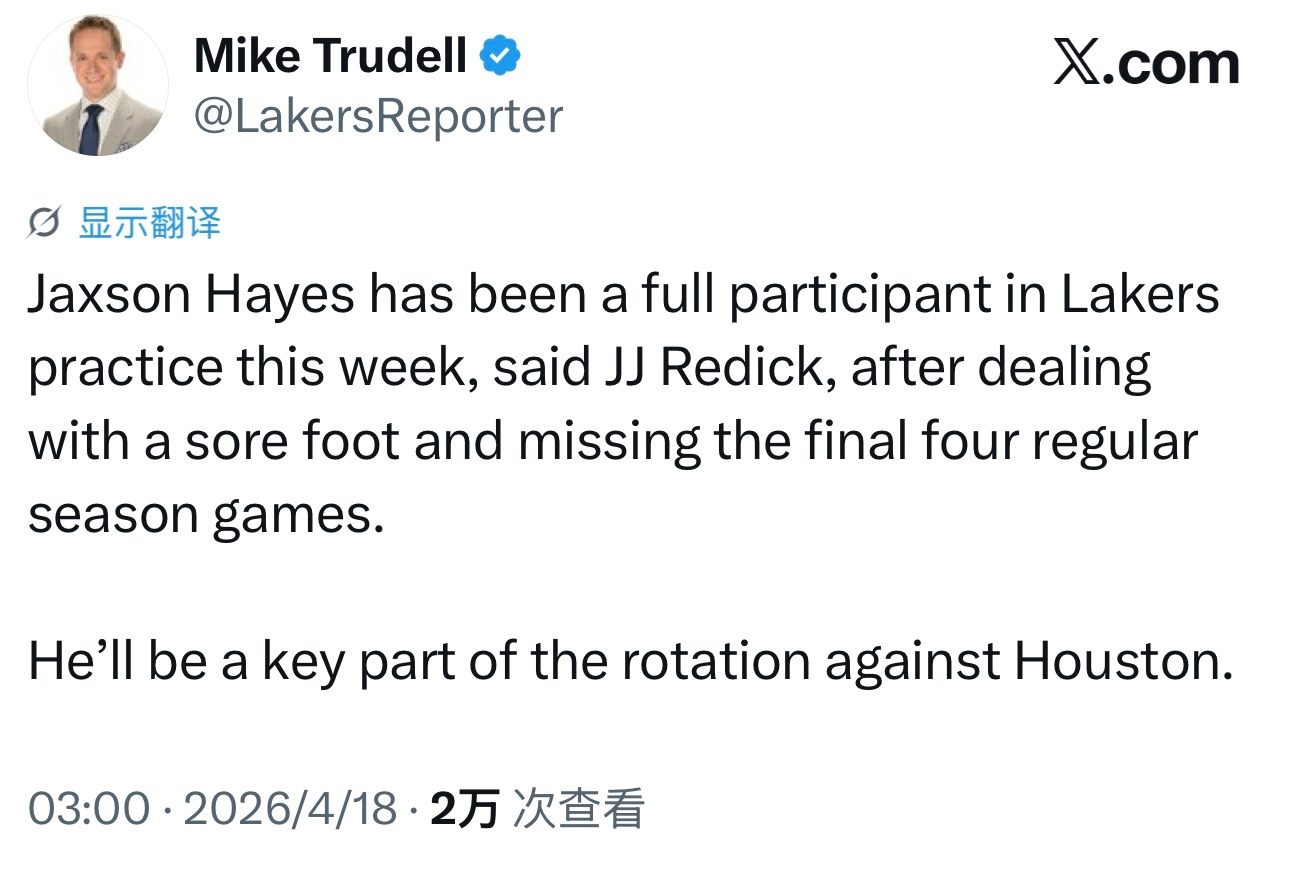This screenshot has width=1290, height=870.
Task: Click the 03:00 post time
Action: 88,808
